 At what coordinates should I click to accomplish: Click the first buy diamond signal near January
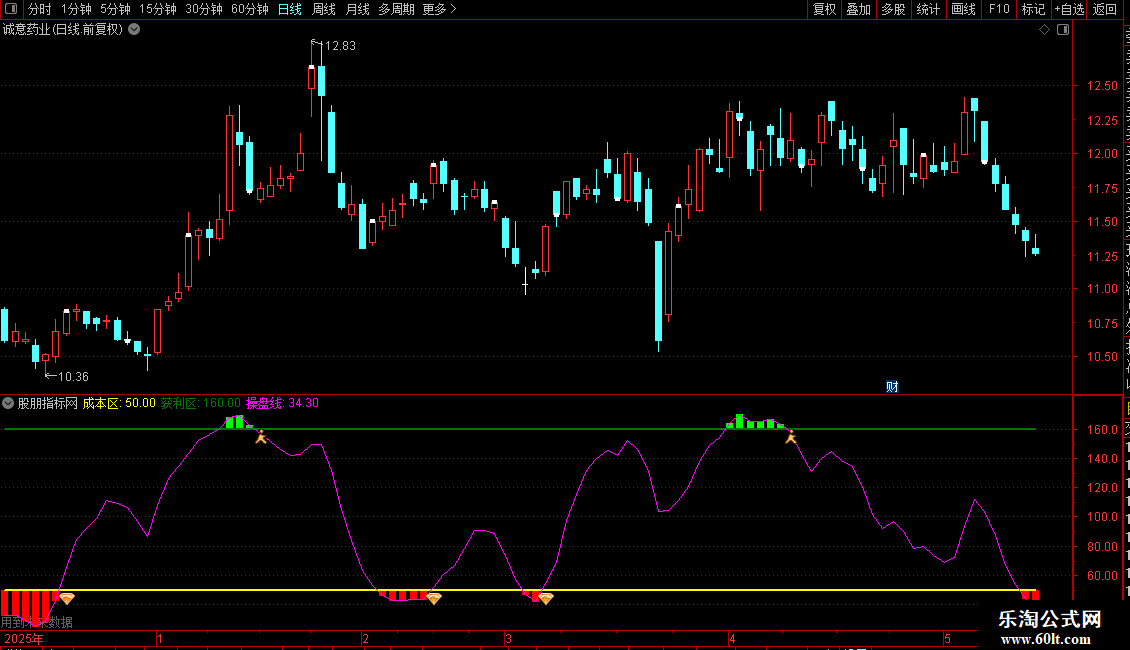pos(67,599)
